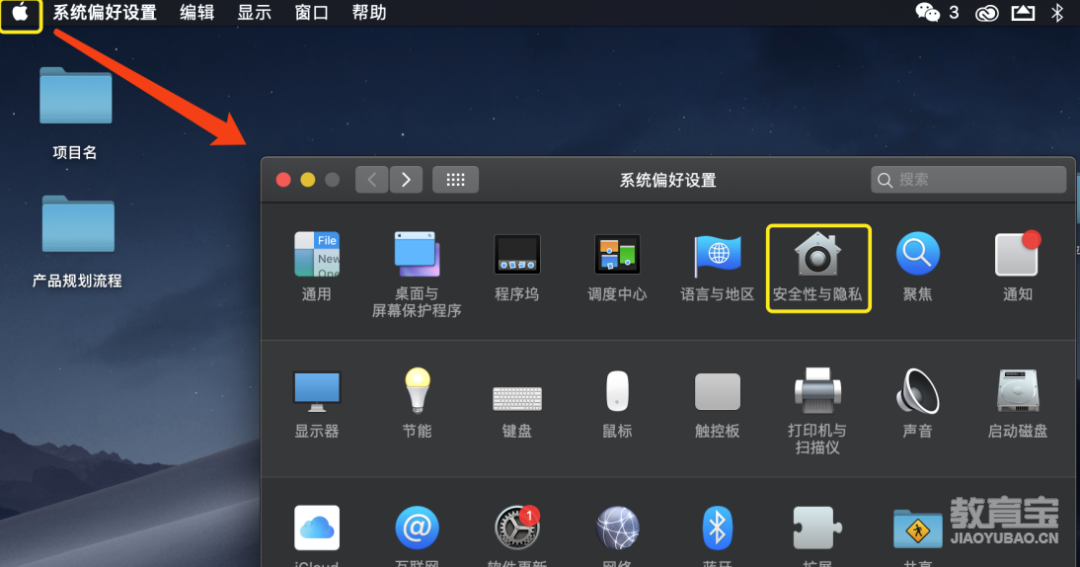Open 软件更新 gear icon with badge
Viewport: 1080px width, 567px height.
(517, 528)
